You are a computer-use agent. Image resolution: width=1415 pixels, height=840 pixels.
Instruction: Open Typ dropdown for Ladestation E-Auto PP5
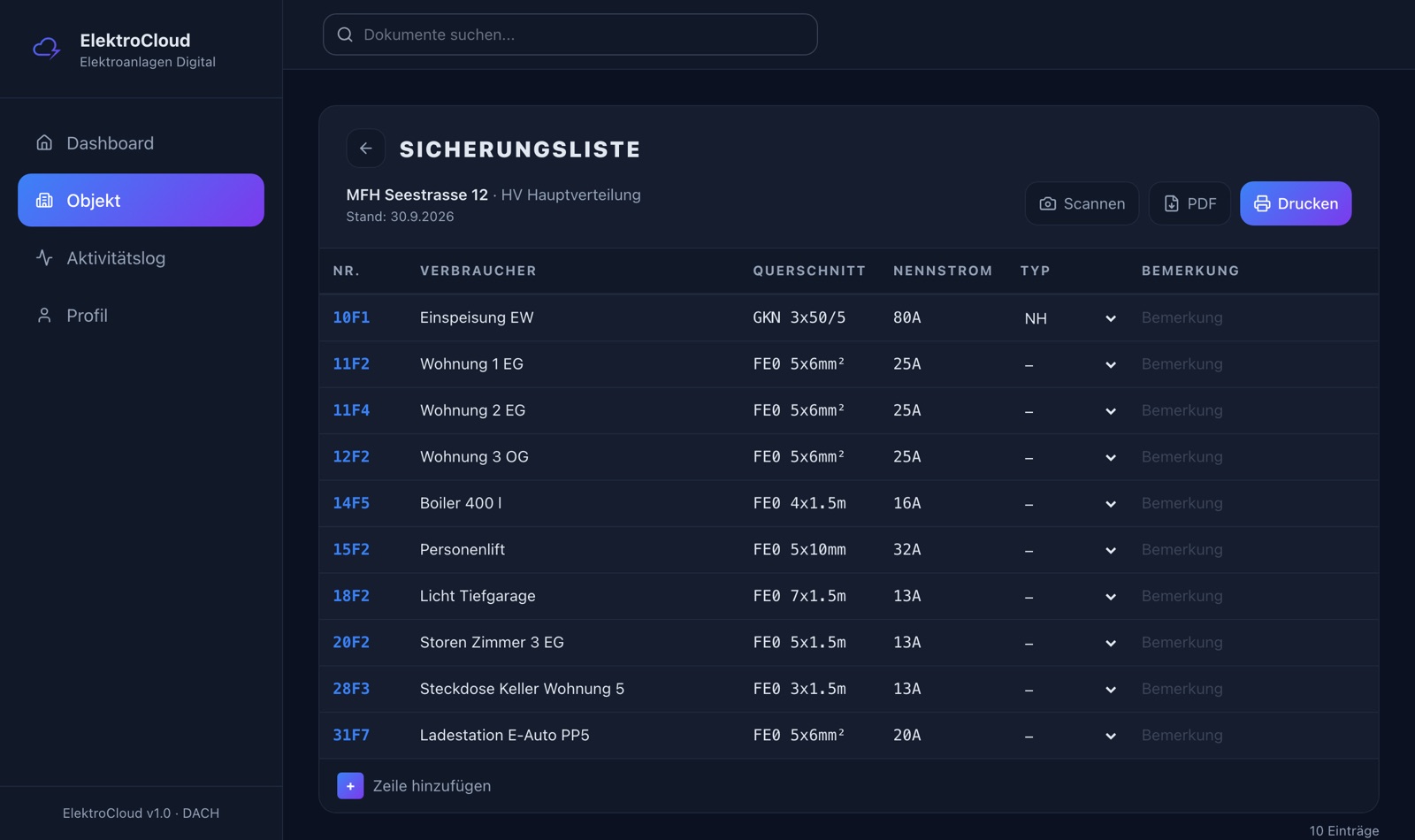[1071, 736]
